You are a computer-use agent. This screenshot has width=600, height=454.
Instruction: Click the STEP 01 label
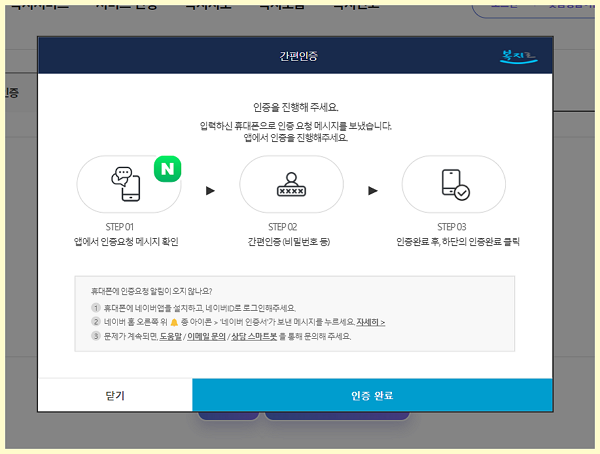point(119,227)
